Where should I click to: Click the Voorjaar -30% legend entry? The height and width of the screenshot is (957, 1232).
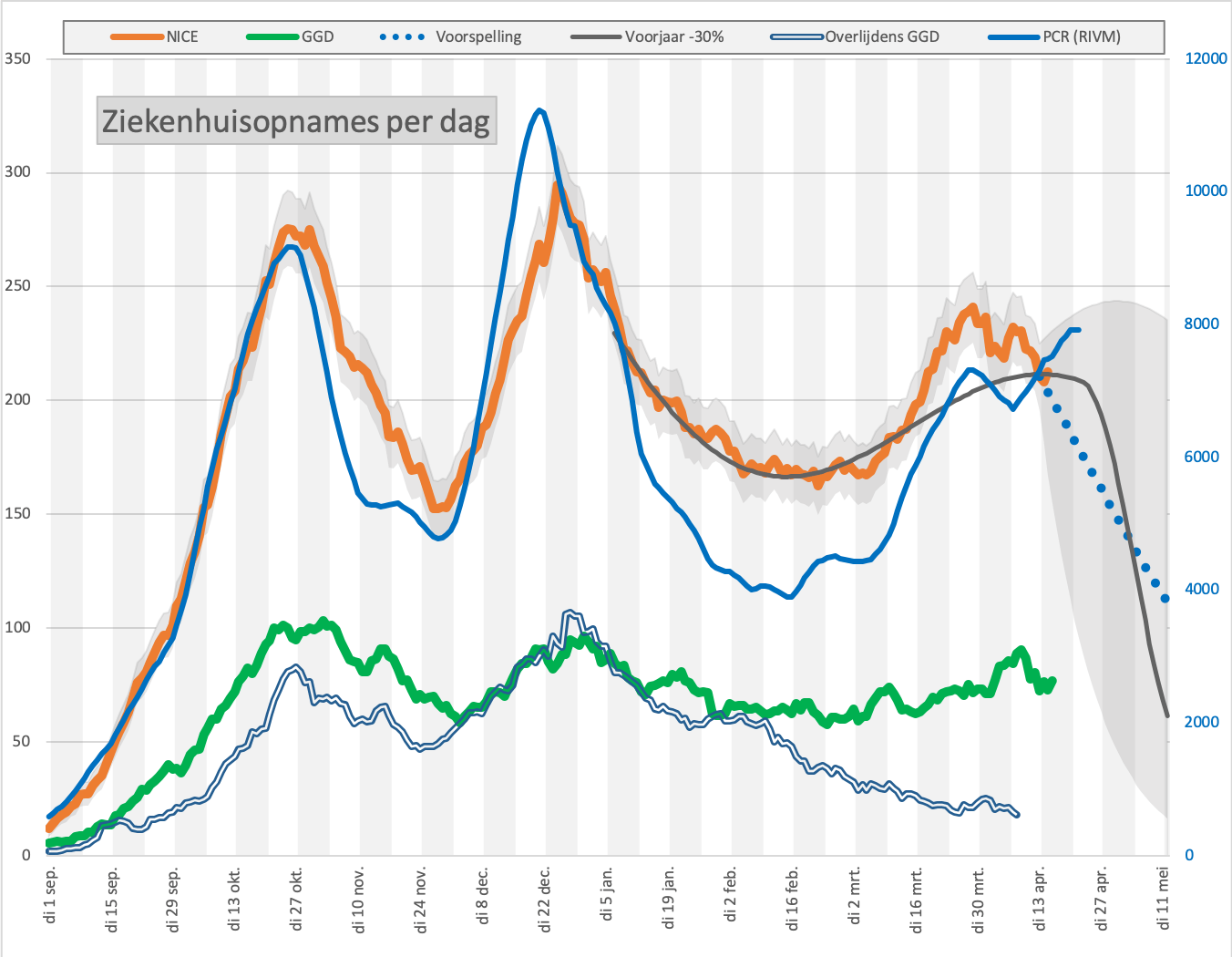point(647,37)
